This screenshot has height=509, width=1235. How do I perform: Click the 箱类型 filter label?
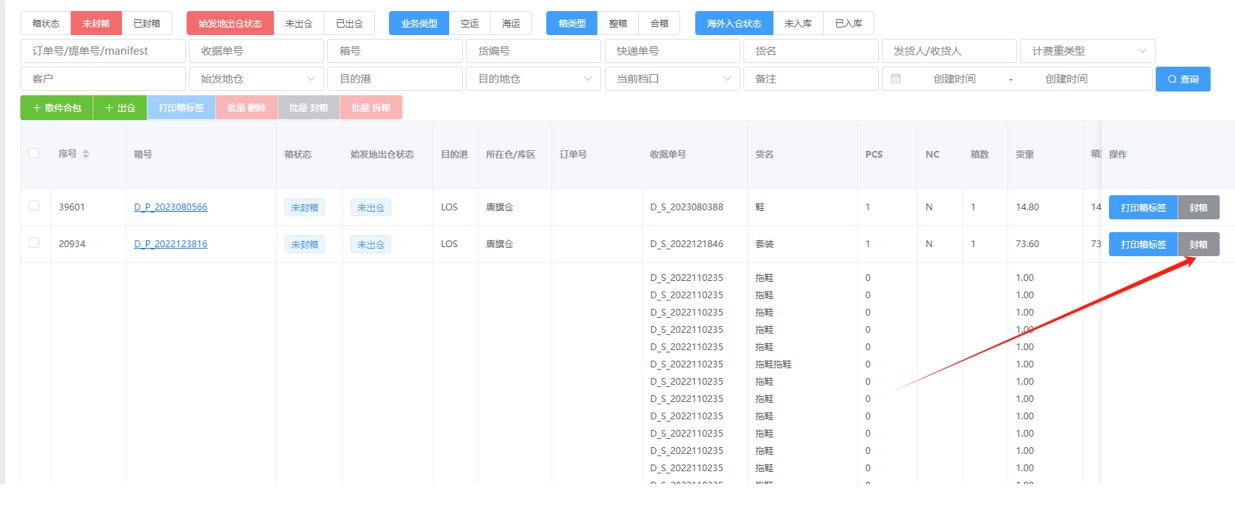tap(572, 23)
